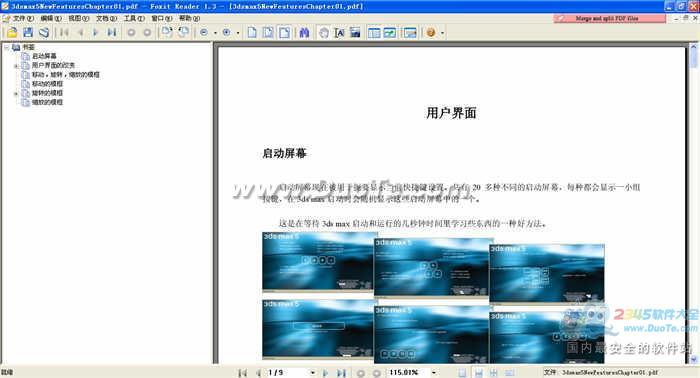Click the Print icon in toolbar

44,32
